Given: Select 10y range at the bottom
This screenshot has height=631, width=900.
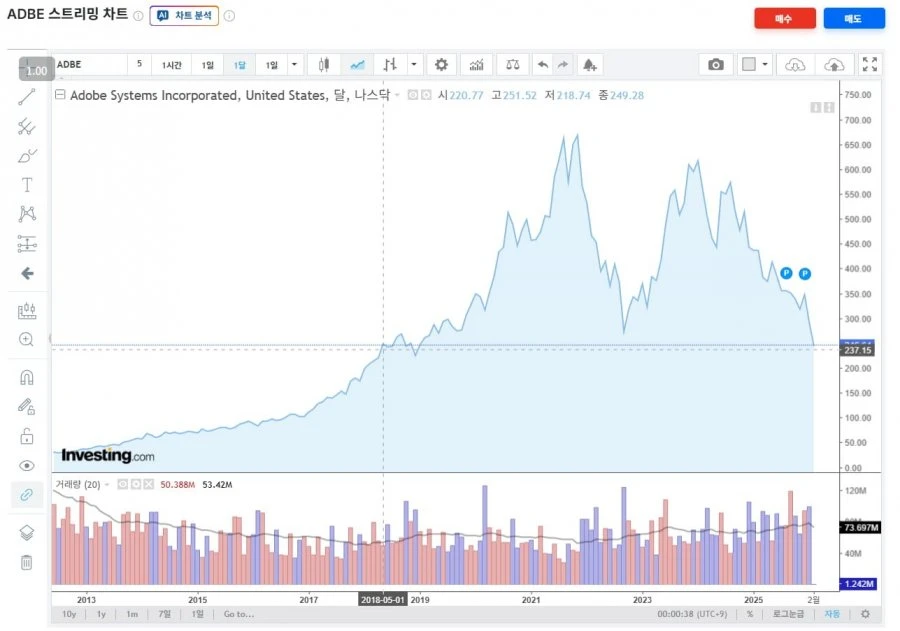Looking at the screenshot, I should tap(69, 614).
